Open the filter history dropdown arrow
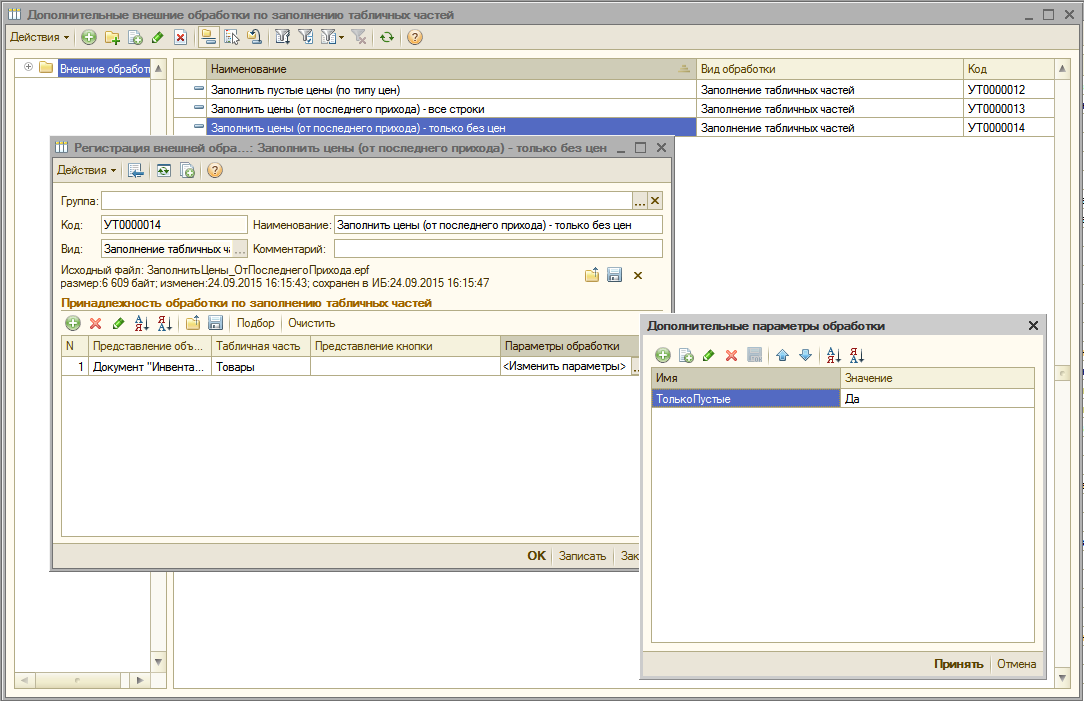This screenshot has height=701, width=1084. [340, 37]
